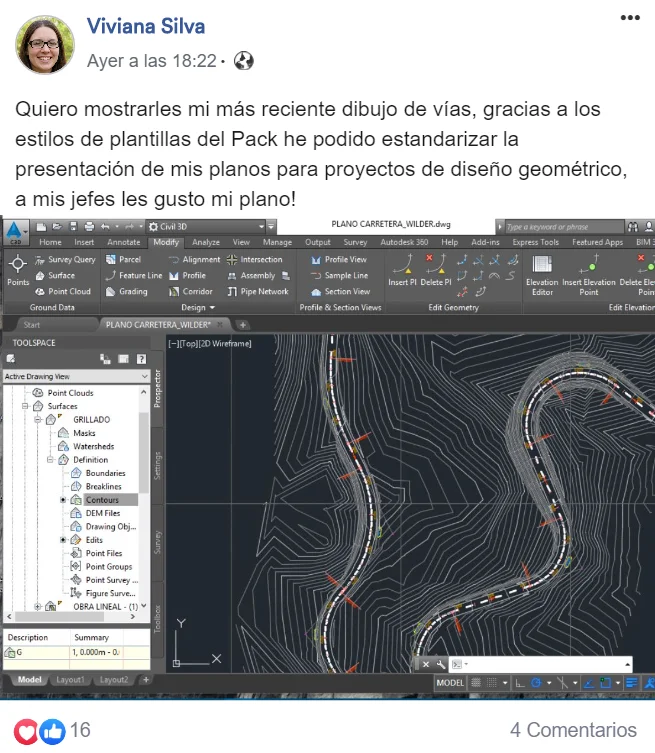This screenshot has height=753, width=655.
Task: Click the Surface tool in Ground Data
Action: [55, 276]
